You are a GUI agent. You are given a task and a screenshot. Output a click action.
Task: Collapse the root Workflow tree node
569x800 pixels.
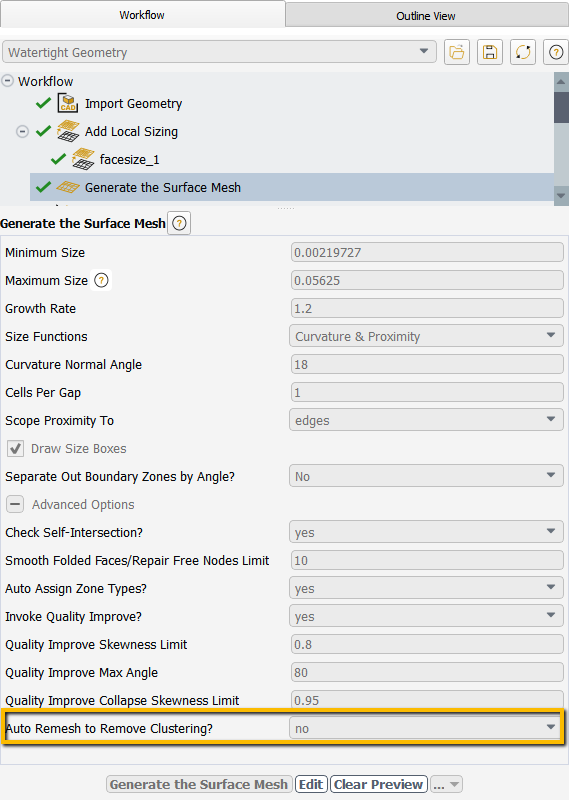[x=7, y=81]
